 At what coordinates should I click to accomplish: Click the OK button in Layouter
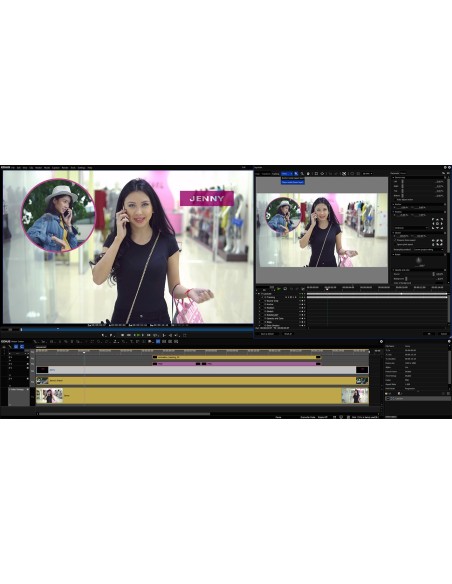tap(429, 334)
